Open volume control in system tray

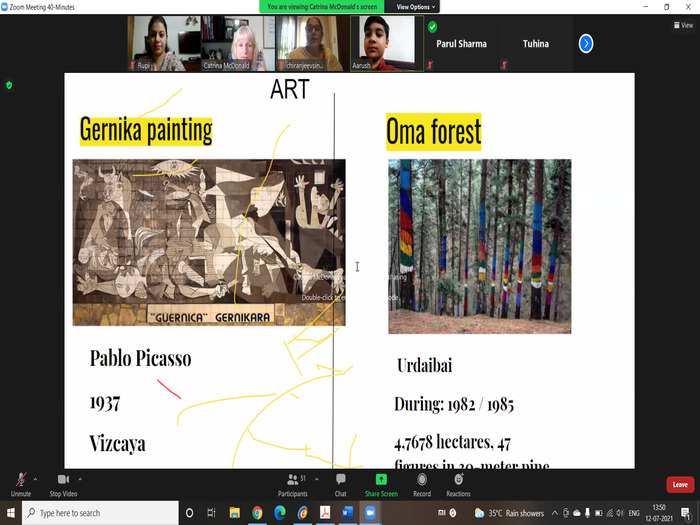pos(620,513)
